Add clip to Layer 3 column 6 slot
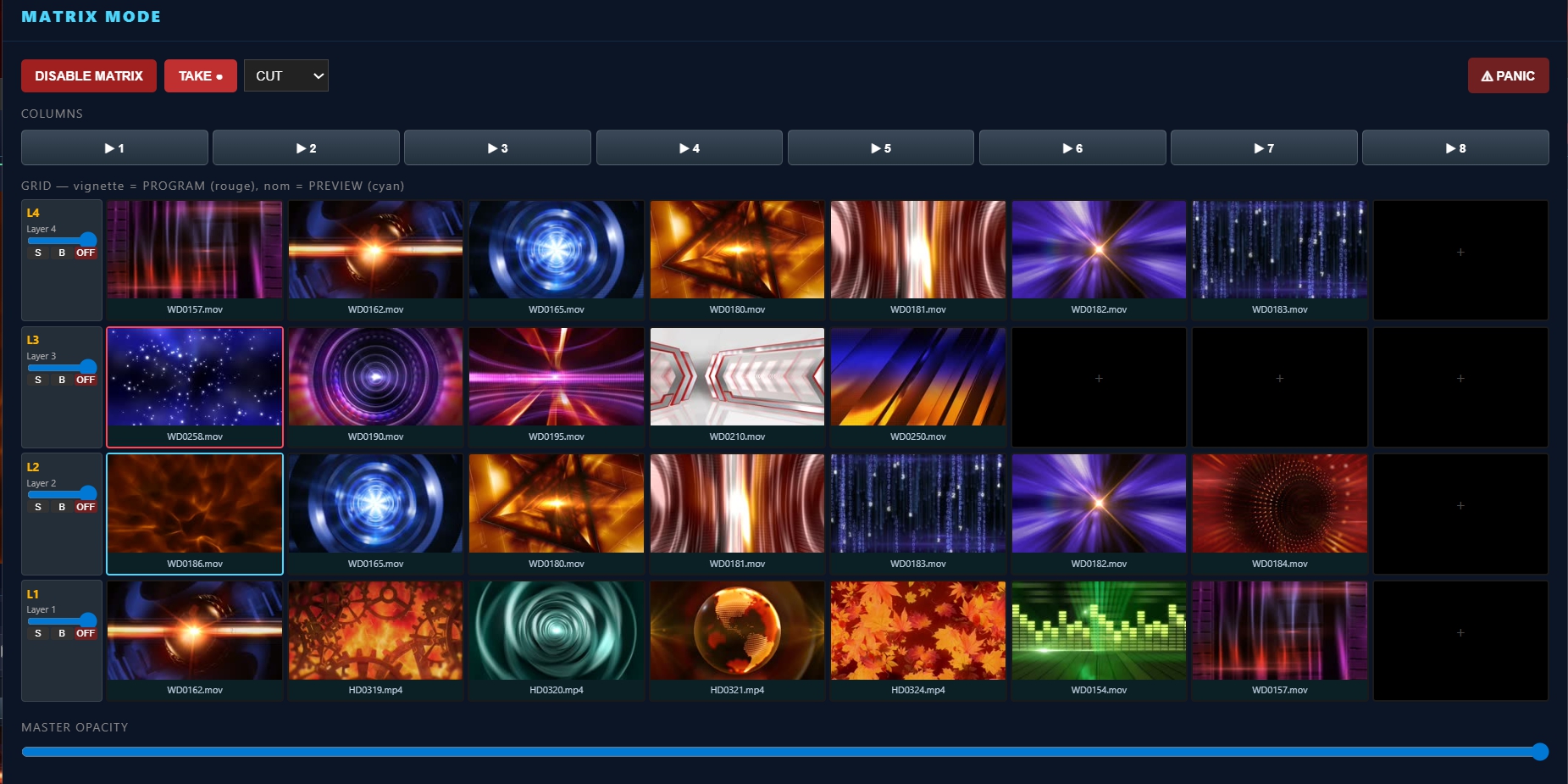Viewport: 1568px width, 784px height. (1099, 387)
